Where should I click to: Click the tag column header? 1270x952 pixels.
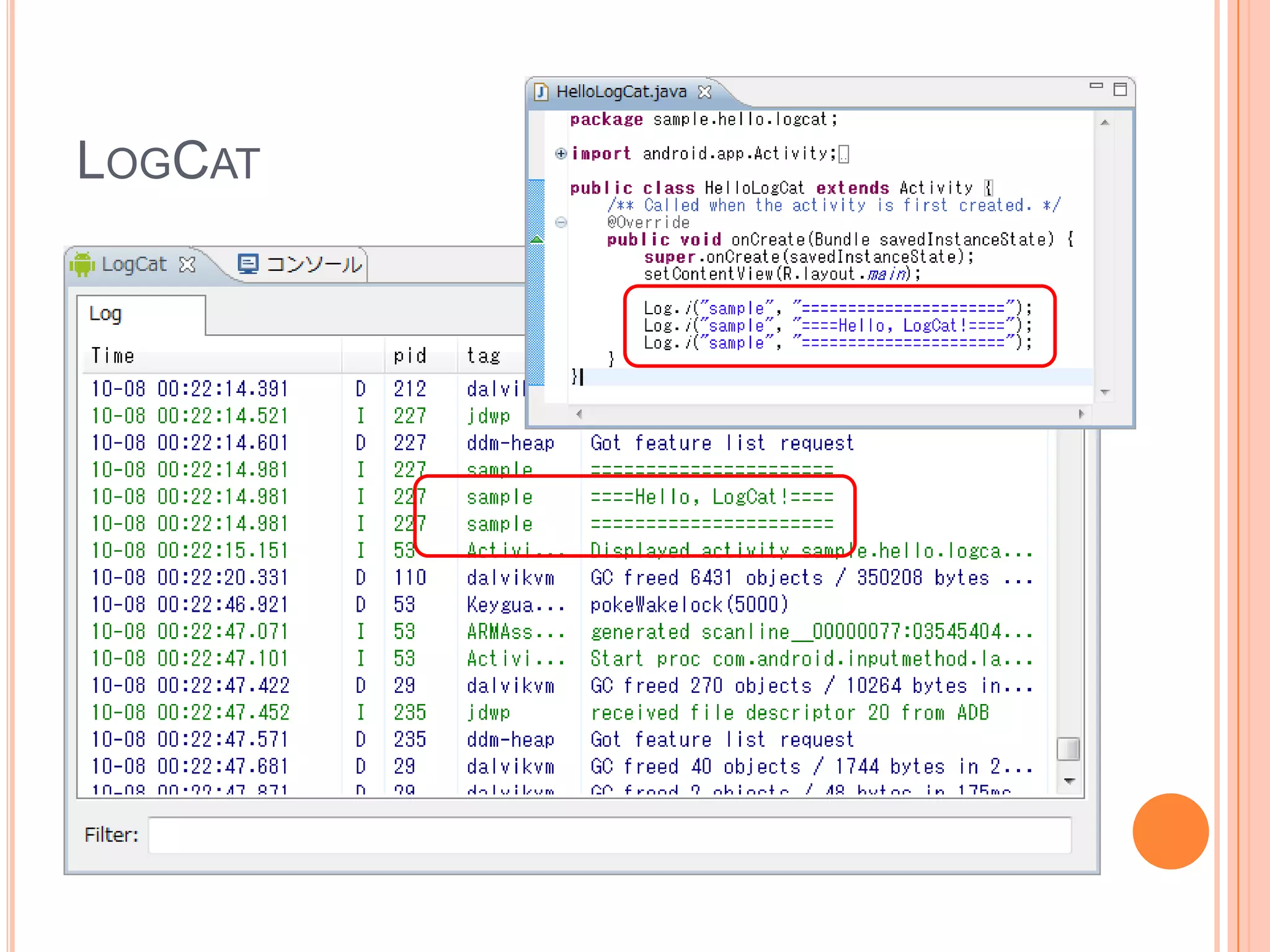[492, 356]
